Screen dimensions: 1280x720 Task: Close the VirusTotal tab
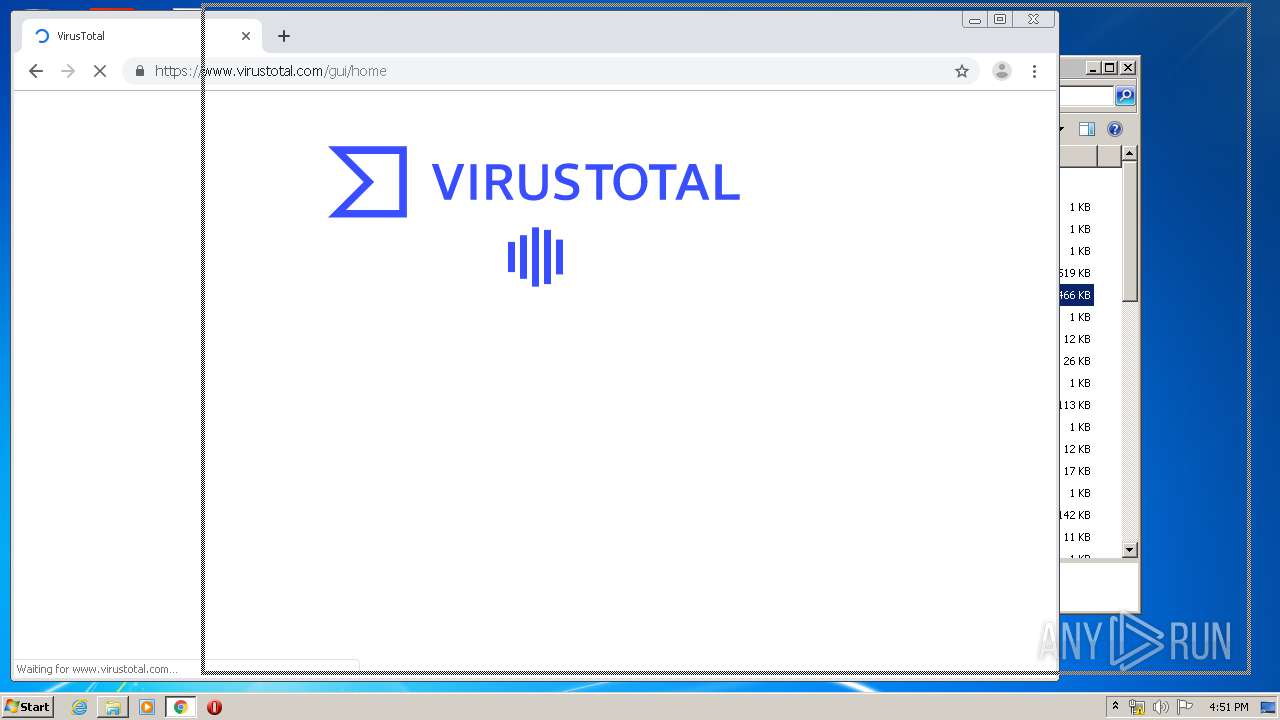(246, 36)
